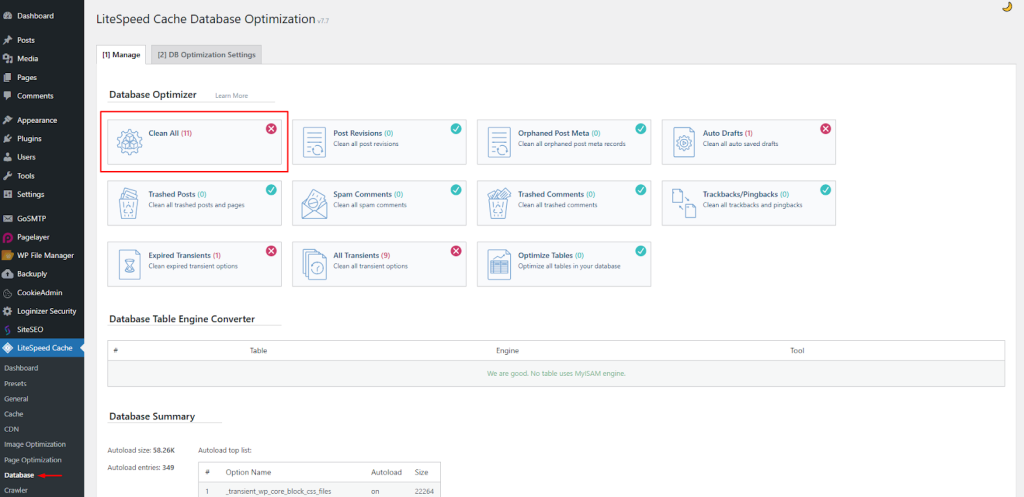
Task: Open the Settings menu in sidebar
Action: coord(31,194)
